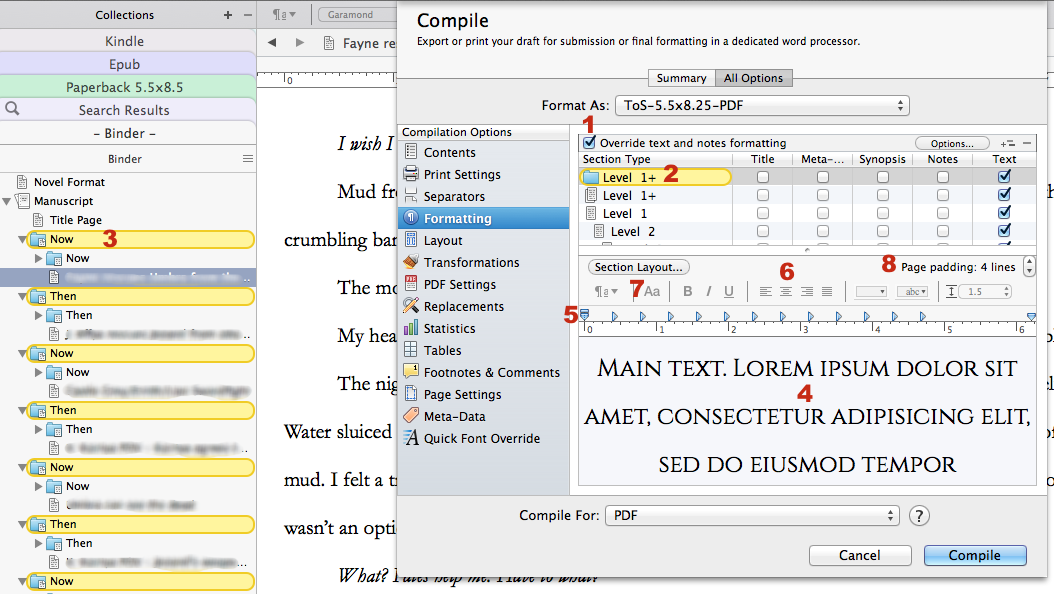1054x594 pixels.
Task: Increase Page padding with the stepper
Action: pos(1030,262)
